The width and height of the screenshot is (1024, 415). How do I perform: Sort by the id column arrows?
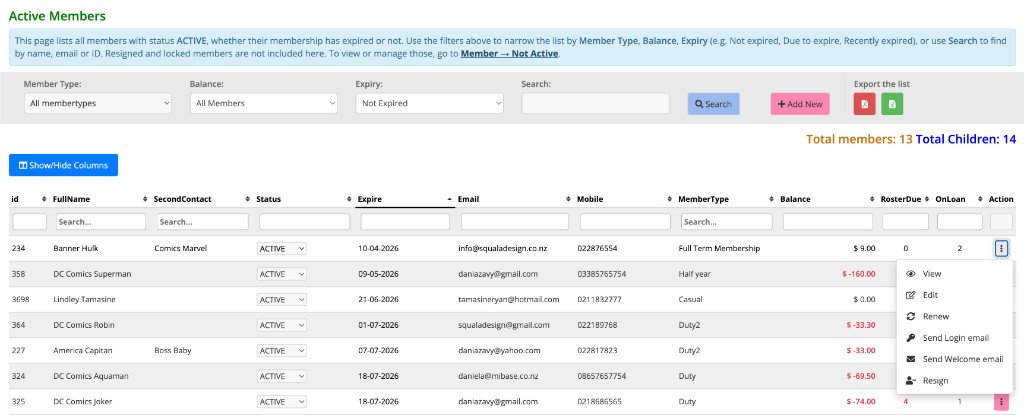[44, 199]
